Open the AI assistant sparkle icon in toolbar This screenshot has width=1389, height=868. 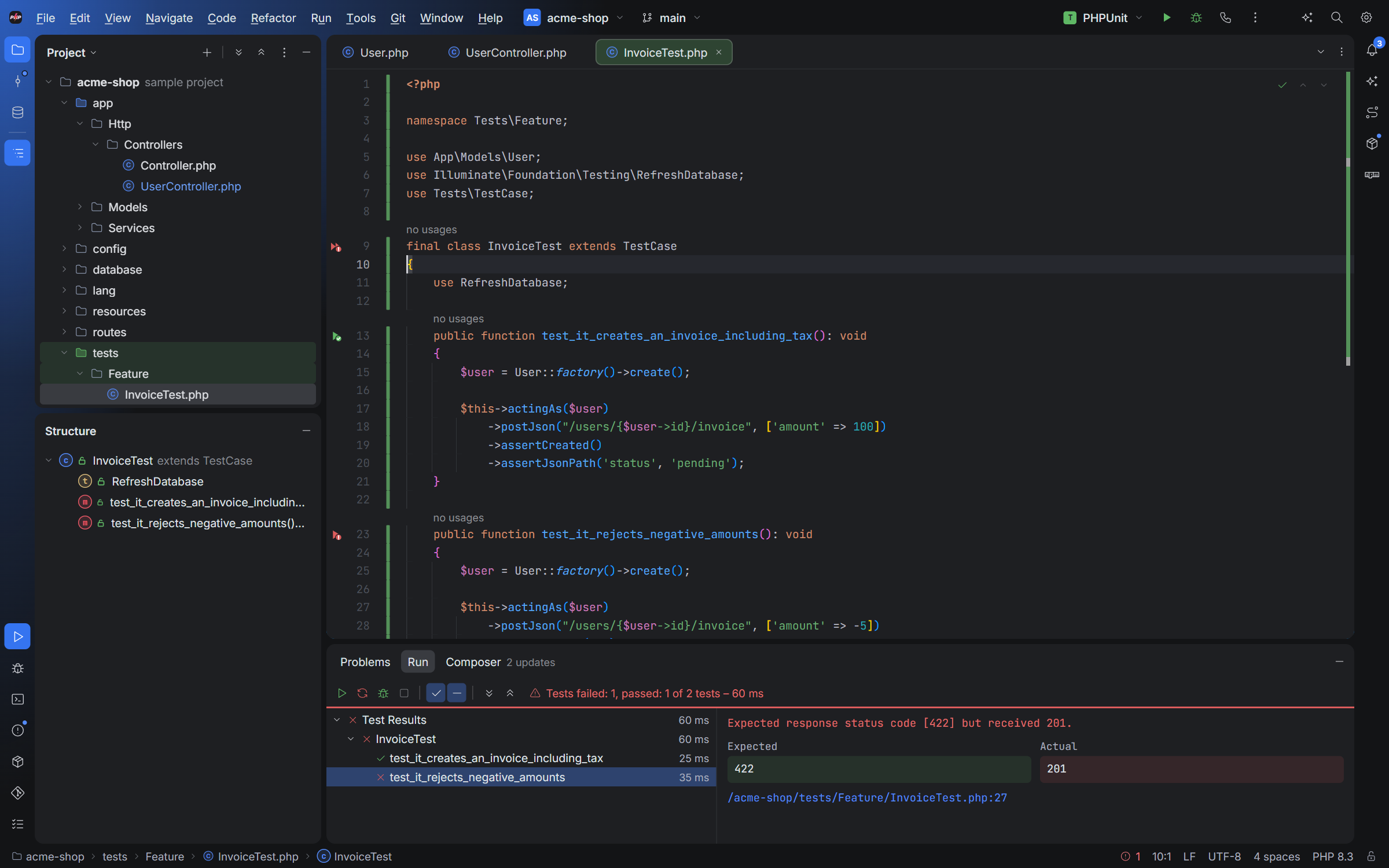(1307, 18)
